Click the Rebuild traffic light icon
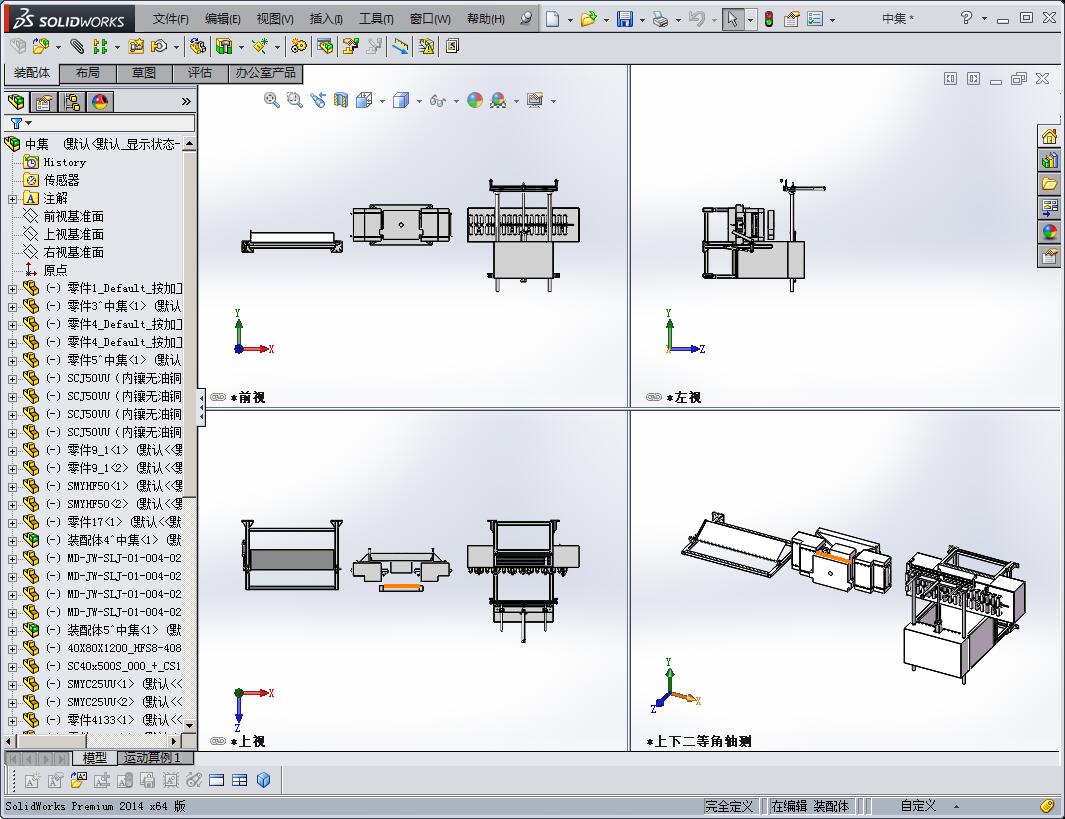The image size is (1065, 819). [x=769, y=19]
